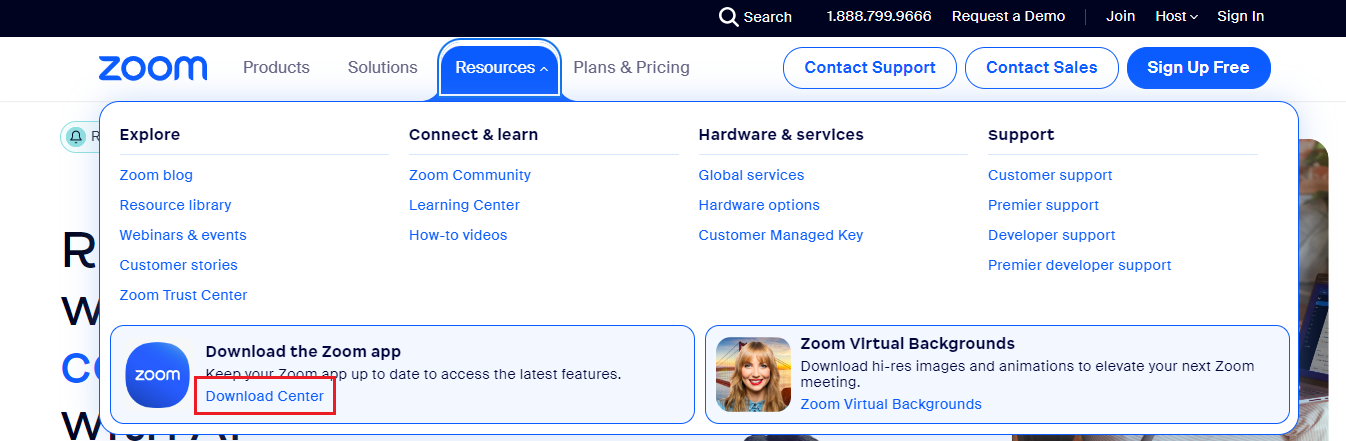Expand the Host dropdown

[1176, 16]
